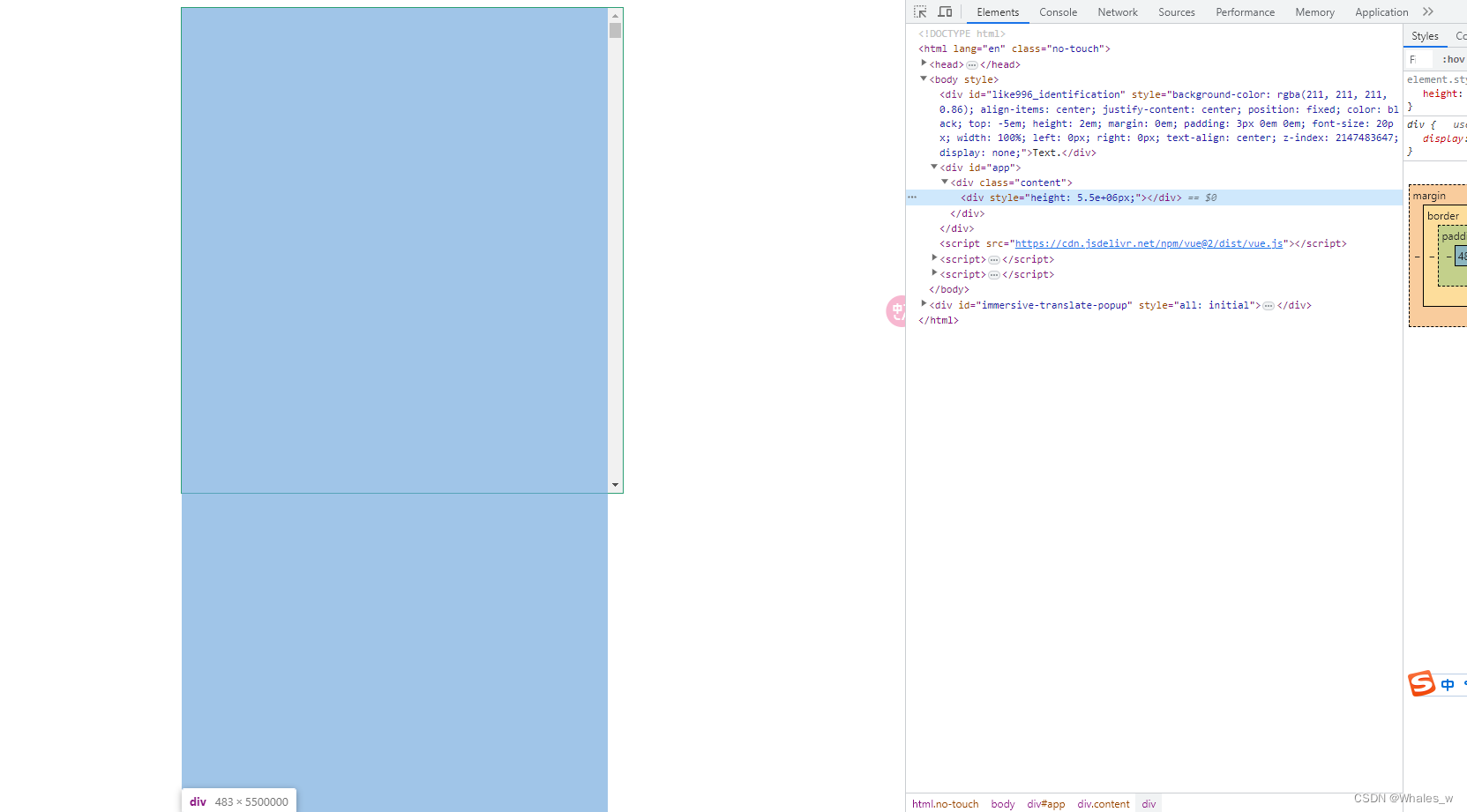
Task: Select the last div breadcrumb item
Action: click(x=1149, y=803)
